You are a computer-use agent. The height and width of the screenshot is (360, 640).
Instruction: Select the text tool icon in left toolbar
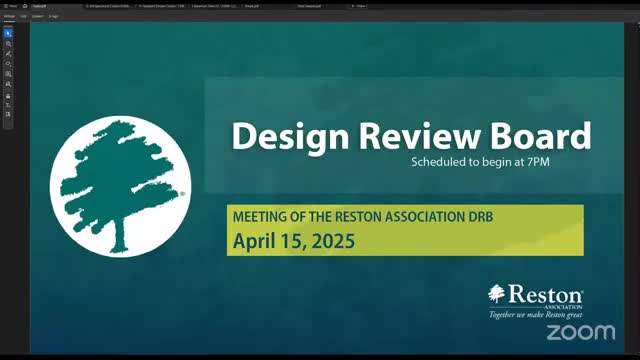[8, 105]
